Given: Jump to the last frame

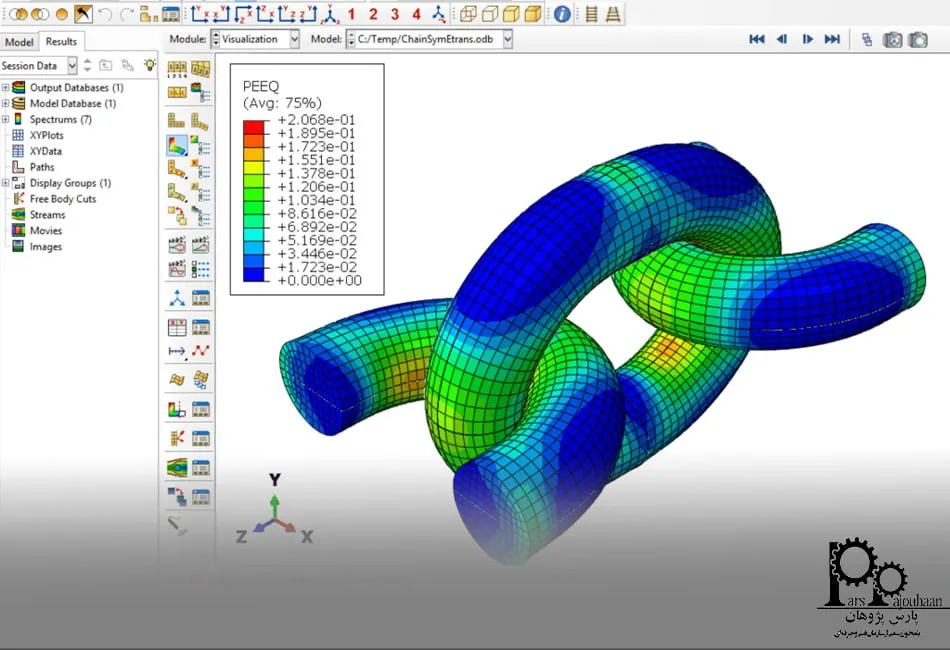Looking at the screenshot, I should [832, 40].
